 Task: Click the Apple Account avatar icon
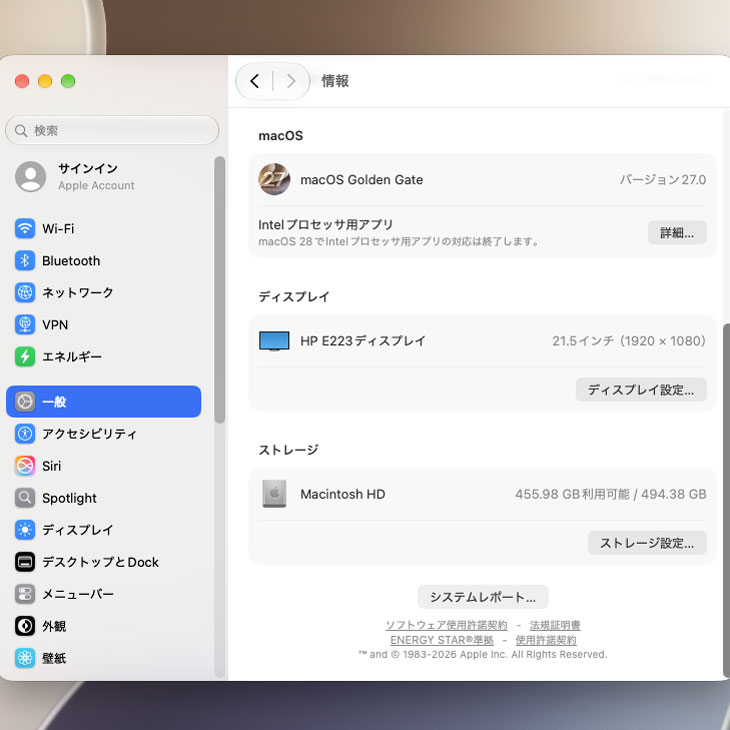click(30, 176)
